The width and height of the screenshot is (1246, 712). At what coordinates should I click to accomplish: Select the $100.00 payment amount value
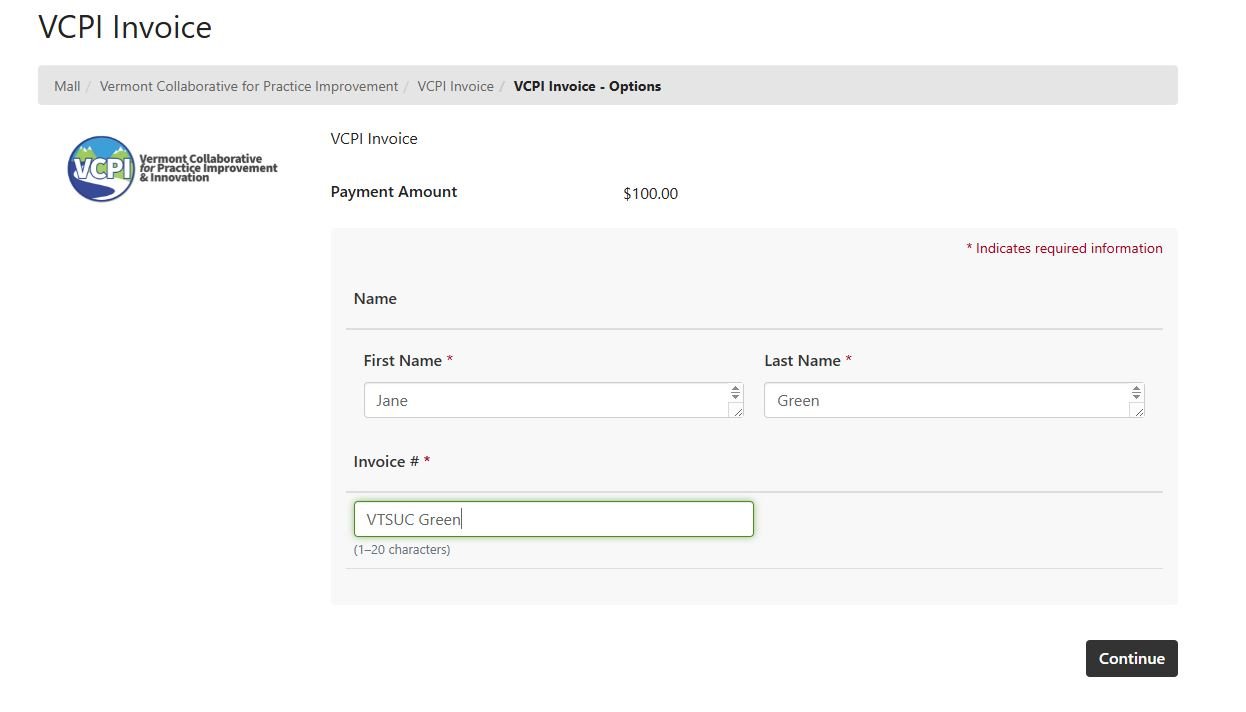pyautogui.click(x=650, y=194)
